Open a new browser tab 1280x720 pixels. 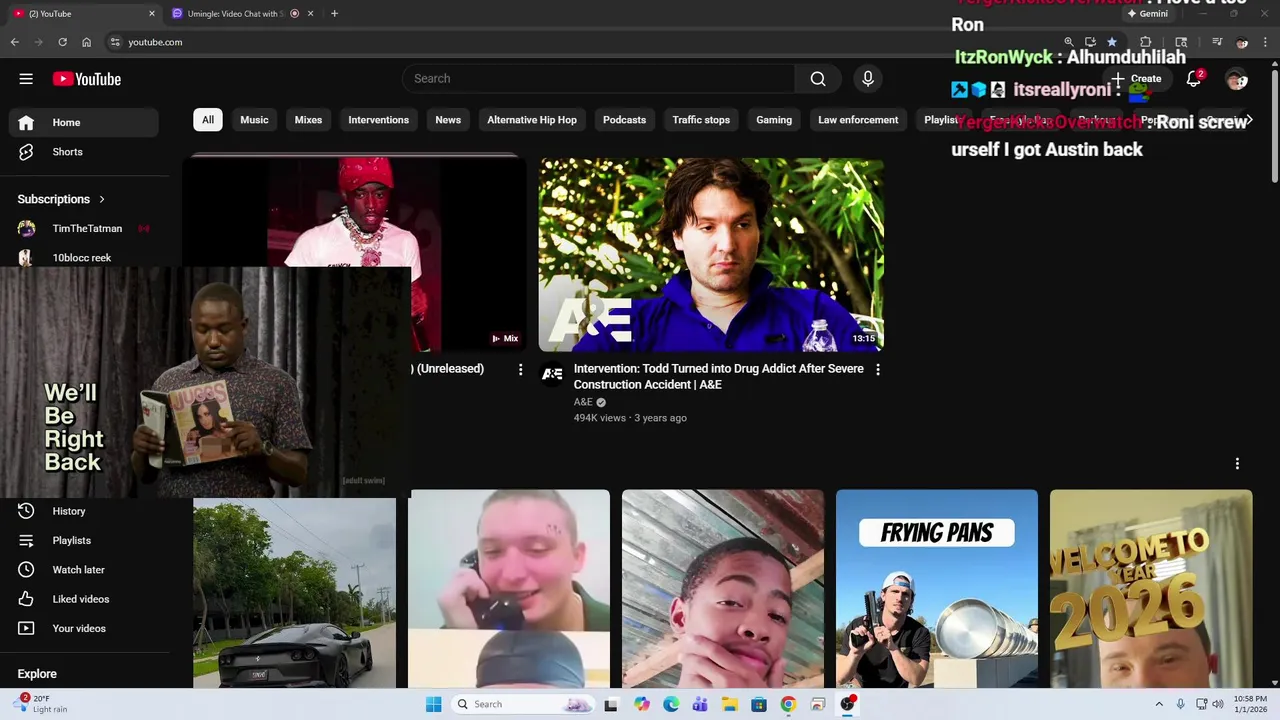click(x=334, y=14)
